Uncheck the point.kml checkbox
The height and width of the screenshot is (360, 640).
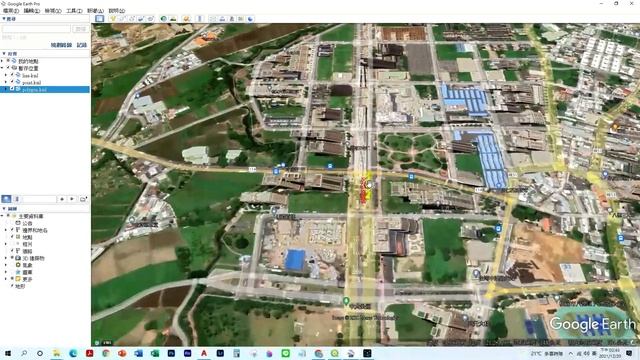(x=12, y=82)
